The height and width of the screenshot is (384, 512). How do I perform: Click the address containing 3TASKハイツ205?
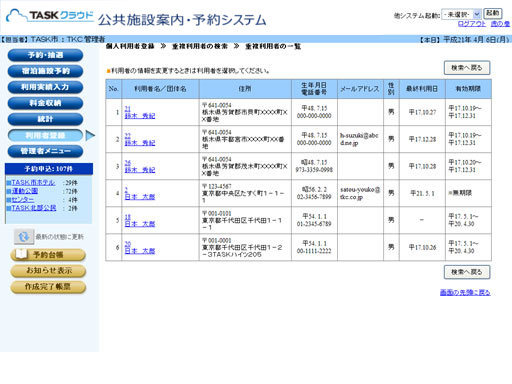[242, 251]
